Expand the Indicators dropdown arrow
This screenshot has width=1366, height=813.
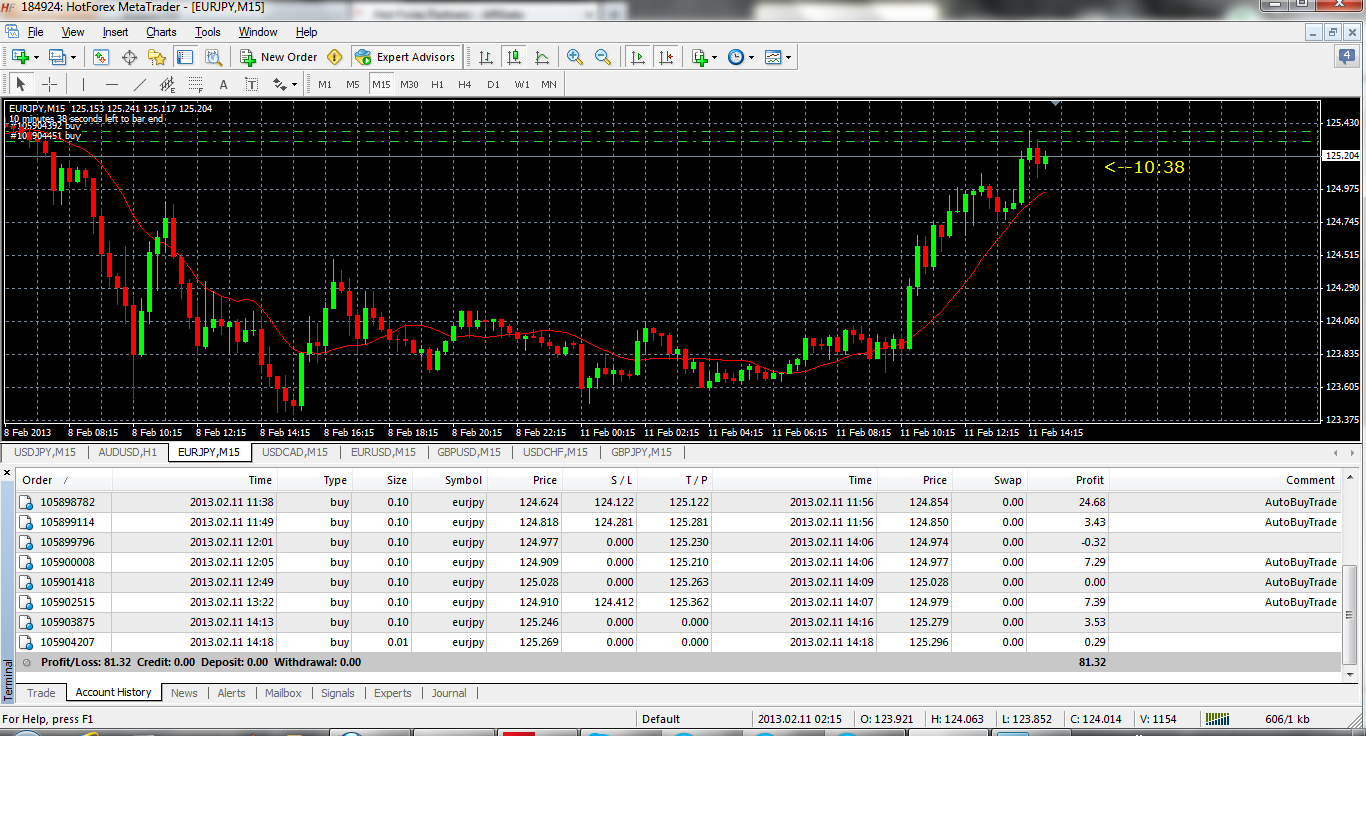(x=714, y=57)
